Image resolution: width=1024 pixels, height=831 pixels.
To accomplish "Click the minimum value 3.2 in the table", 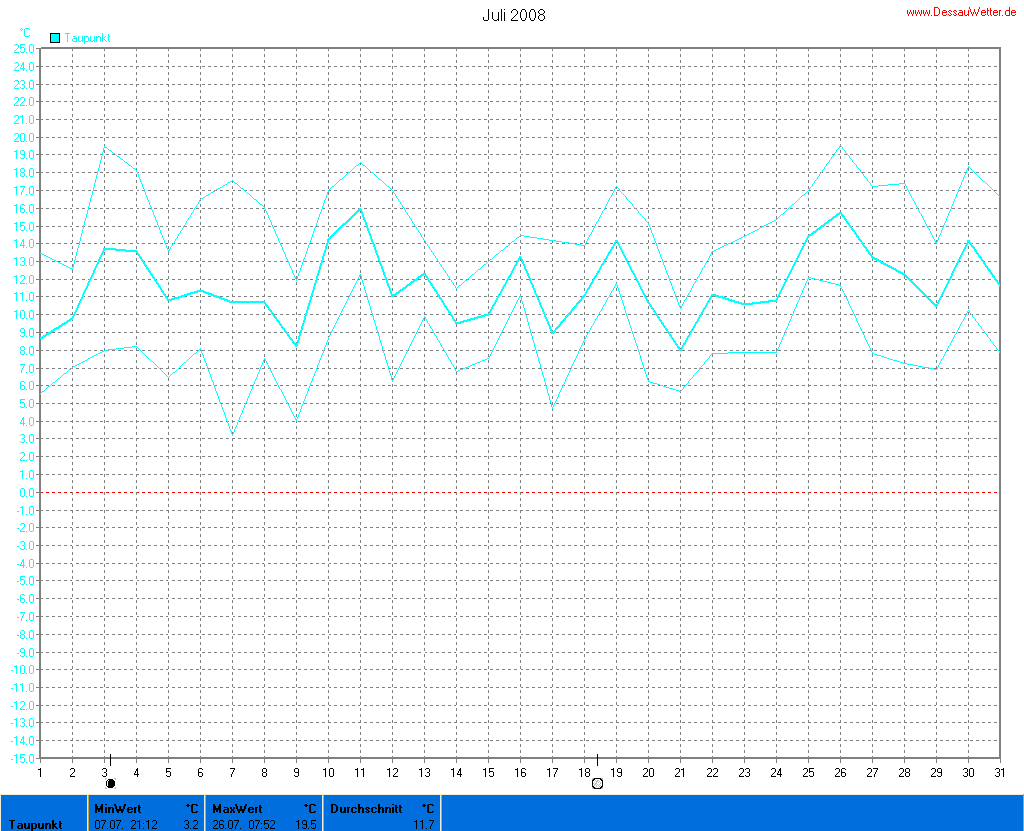I will pos(190,824).
